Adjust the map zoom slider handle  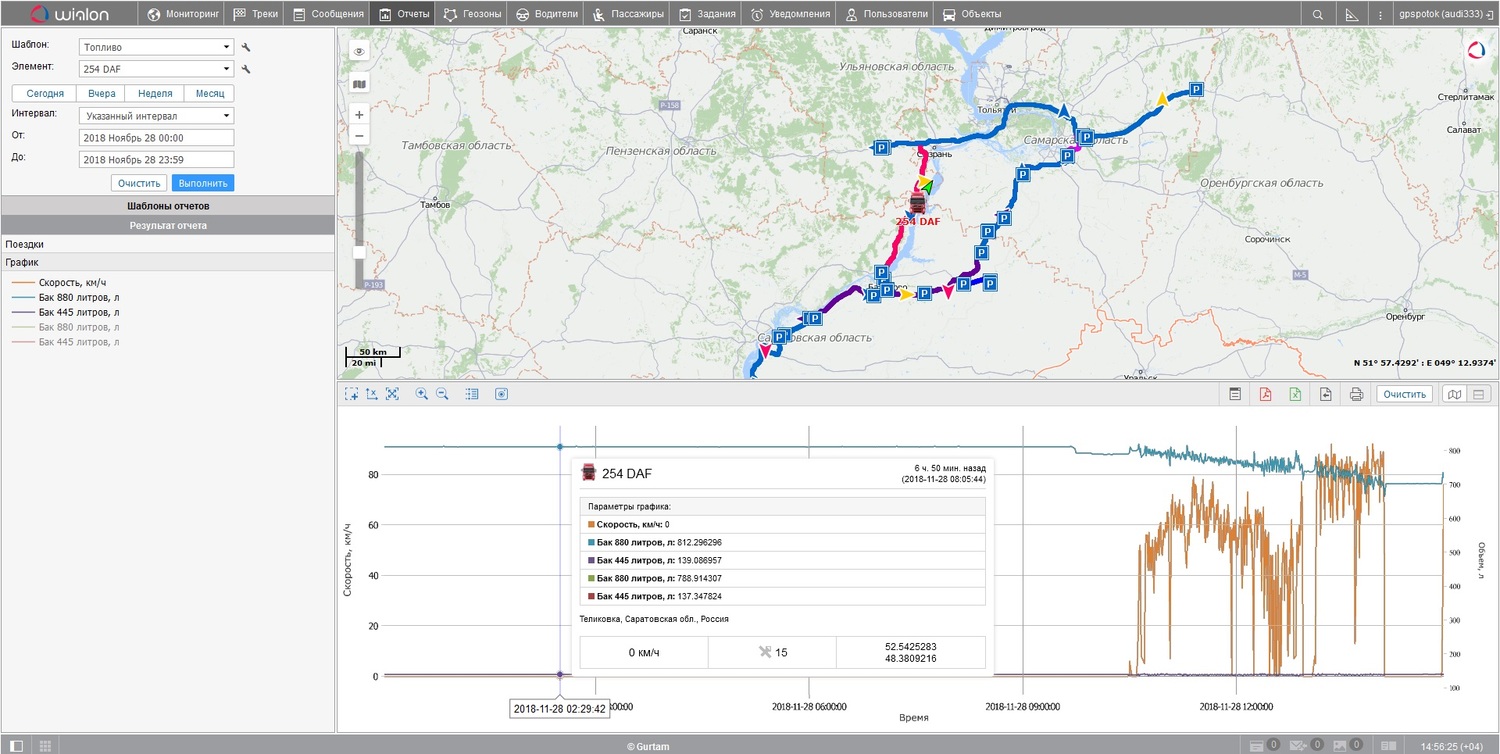click(359, 253)
